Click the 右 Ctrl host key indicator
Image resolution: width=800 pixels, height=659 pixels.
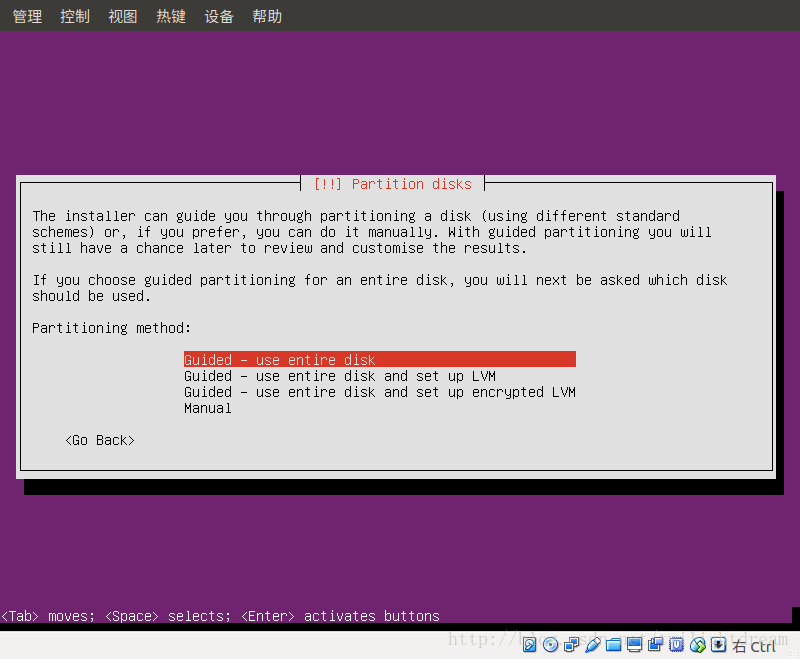click(x=755, y=646)
